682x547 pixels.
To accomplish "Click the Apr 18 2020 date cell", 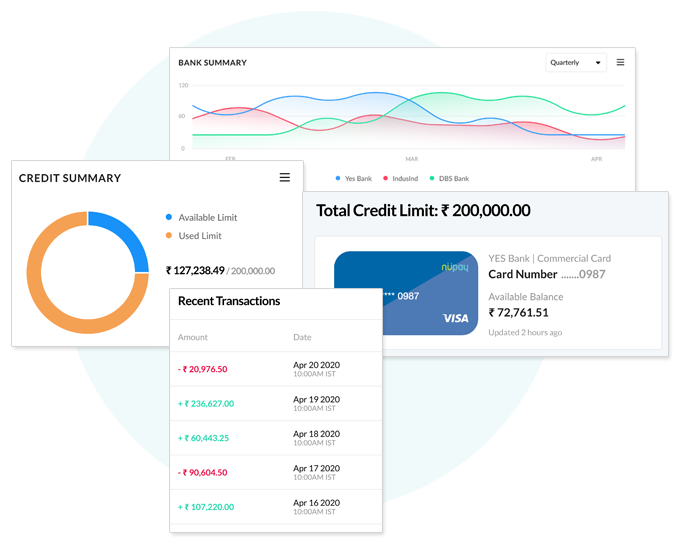I will point(316,437).
